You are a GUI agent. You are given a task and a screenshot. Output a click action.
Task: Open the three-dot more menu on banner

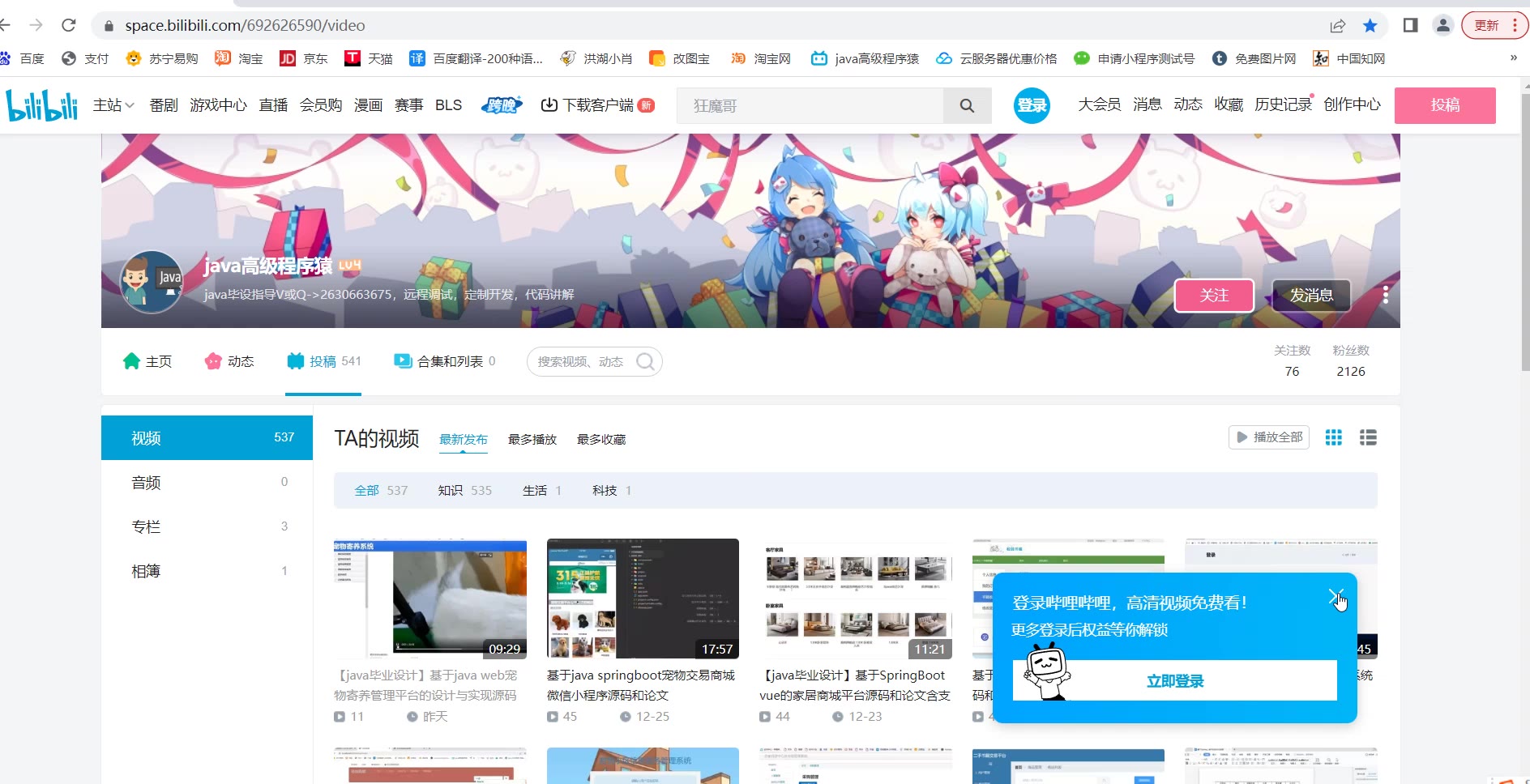[x=1386, y=295]
